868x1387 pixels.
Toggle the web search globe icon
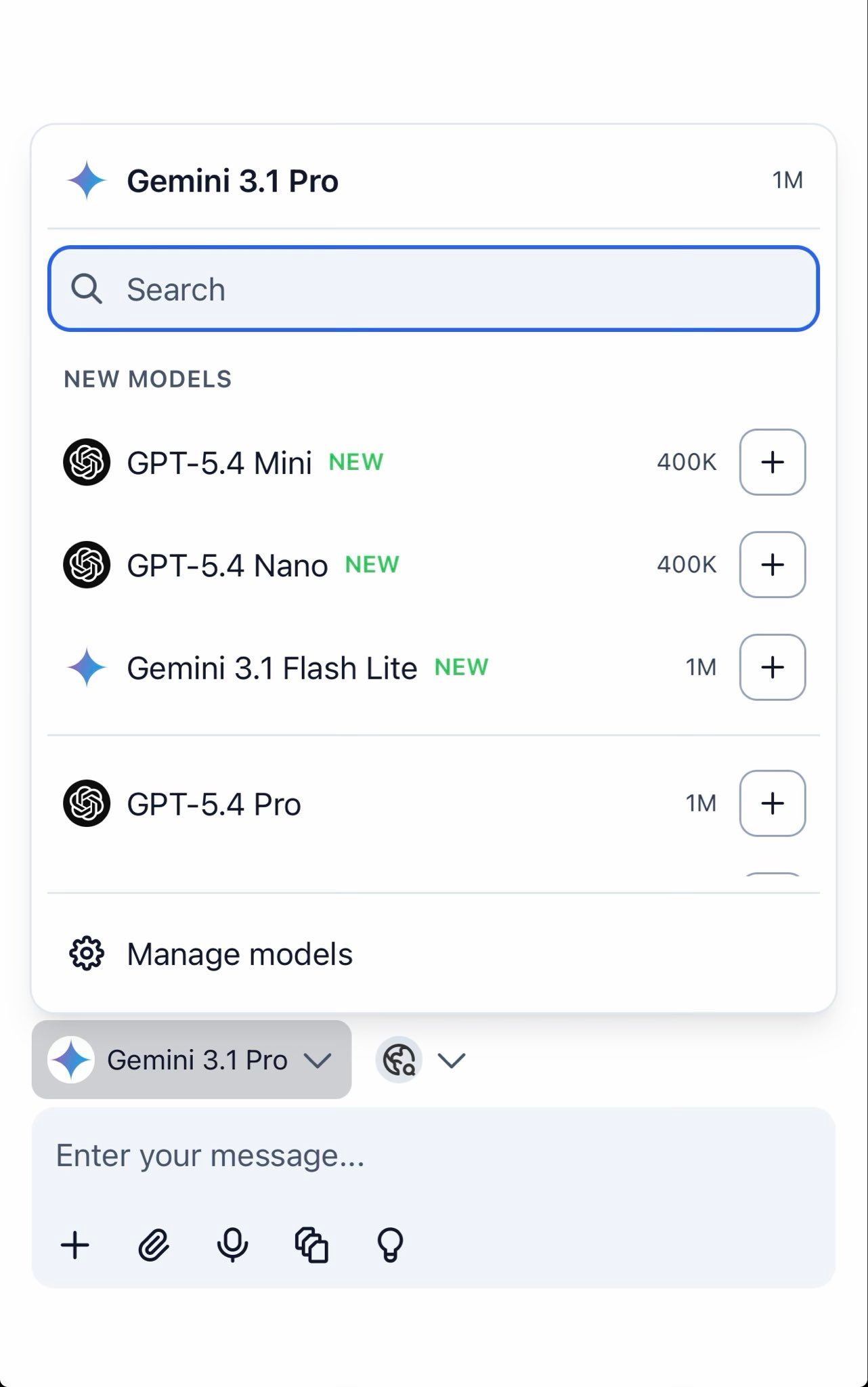[x=399, y=1060]
